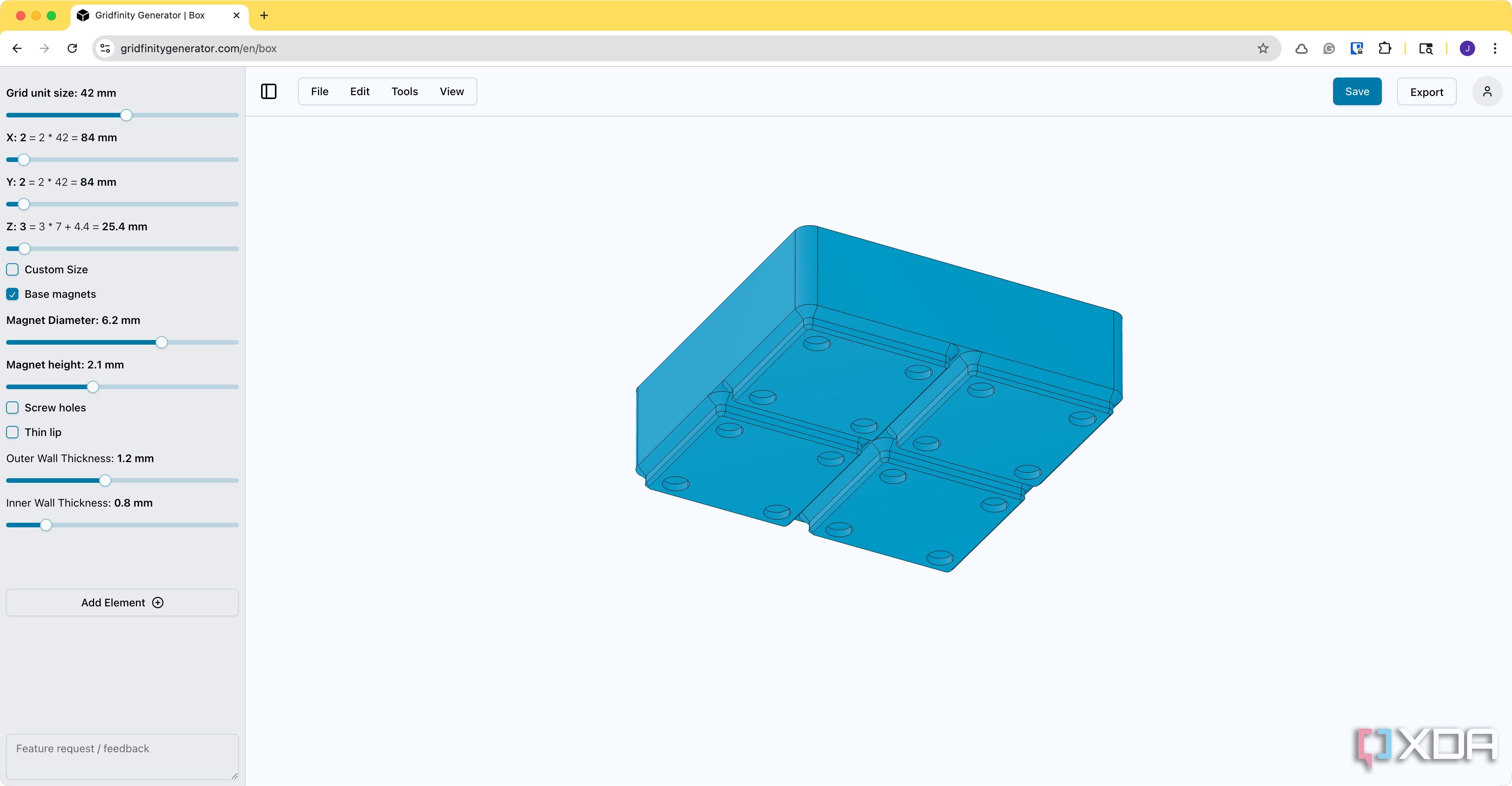Click the Grammarly extension icon

(1329, 49)
